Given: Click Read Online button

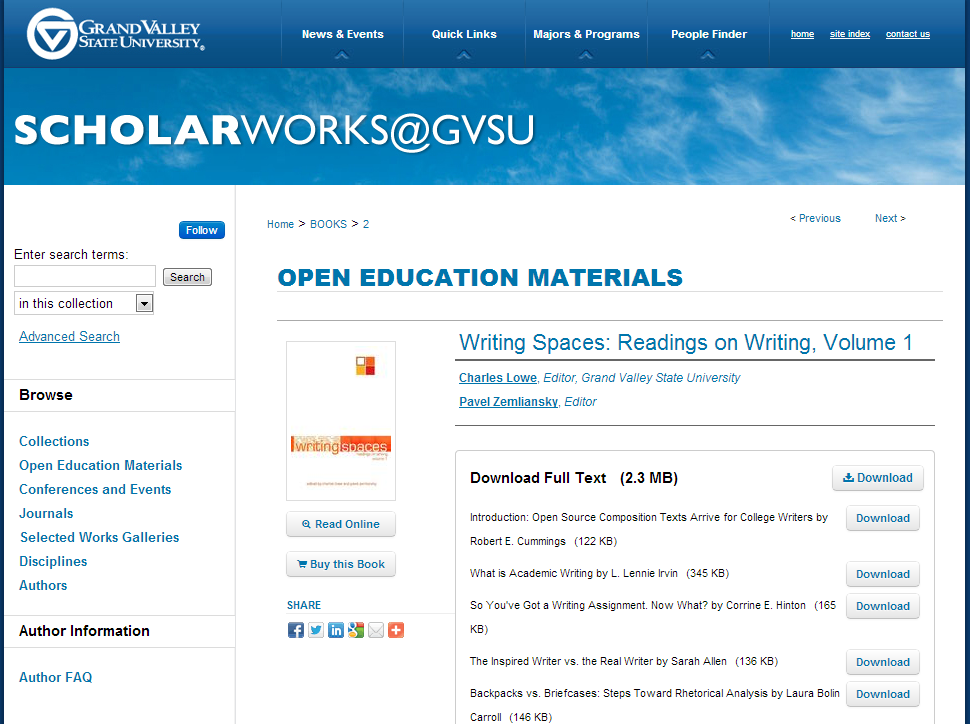Looking at the screenshot, I should coord(341,524).
